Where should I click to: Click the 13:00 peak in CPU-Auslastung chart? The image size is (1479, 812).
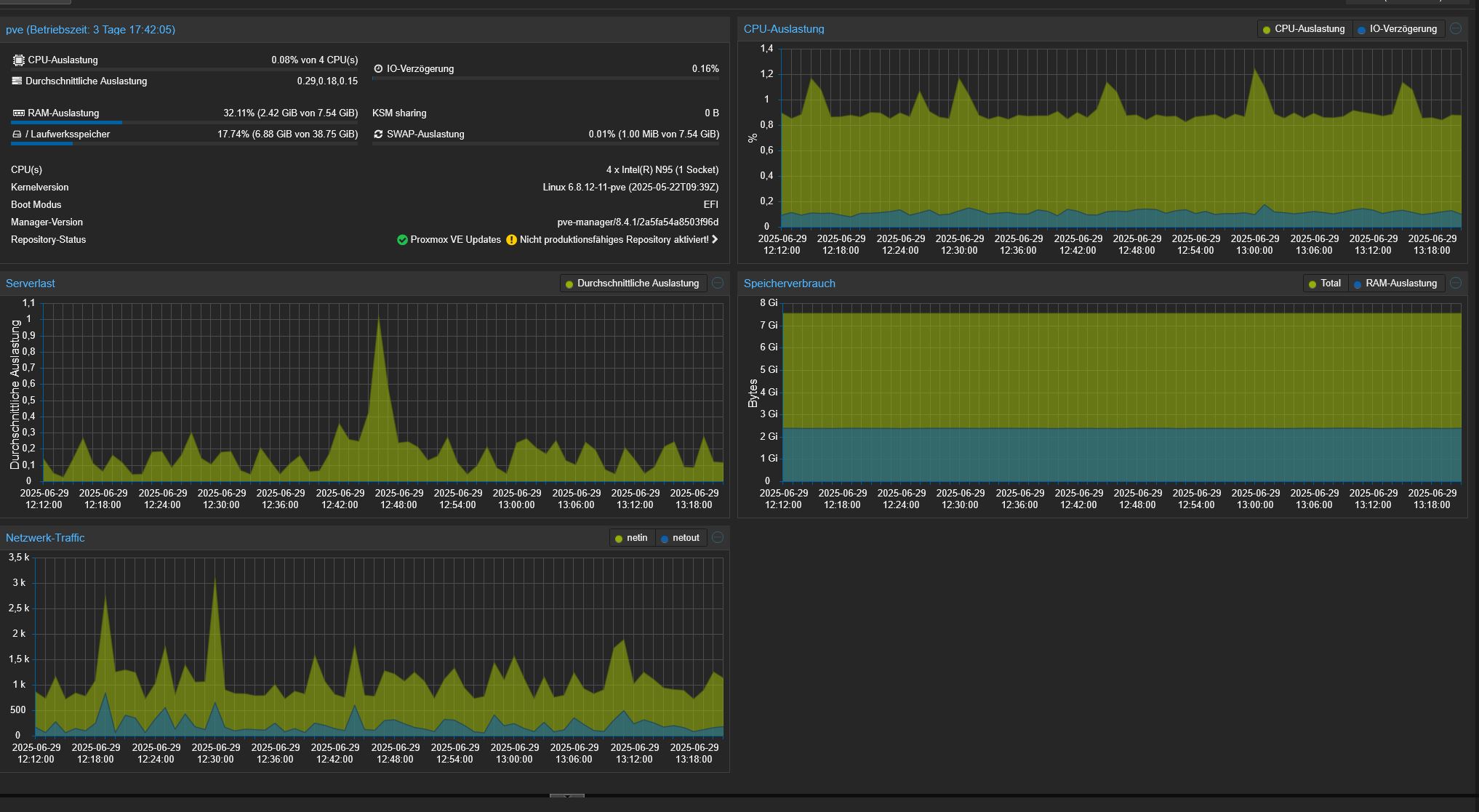pyautogui.click(x=1254, y=70)
